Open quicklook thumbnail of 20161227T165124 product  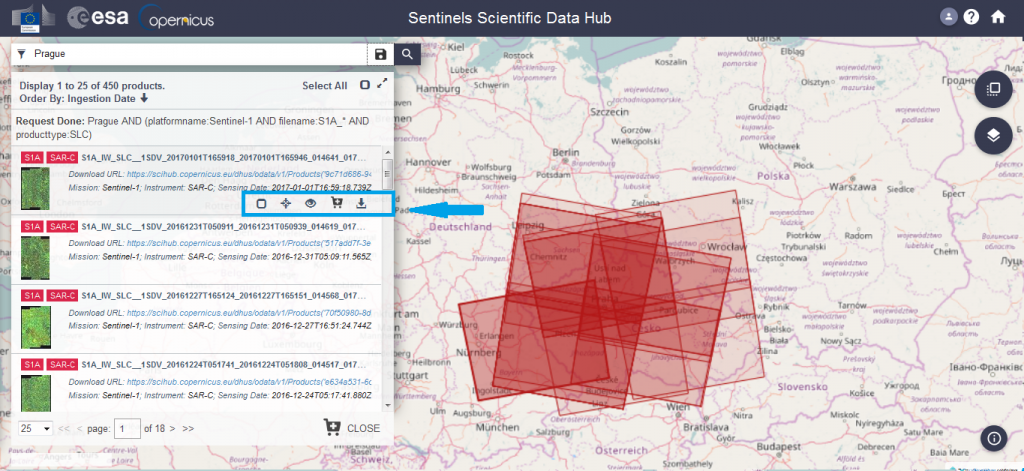(x=35, y=327)
